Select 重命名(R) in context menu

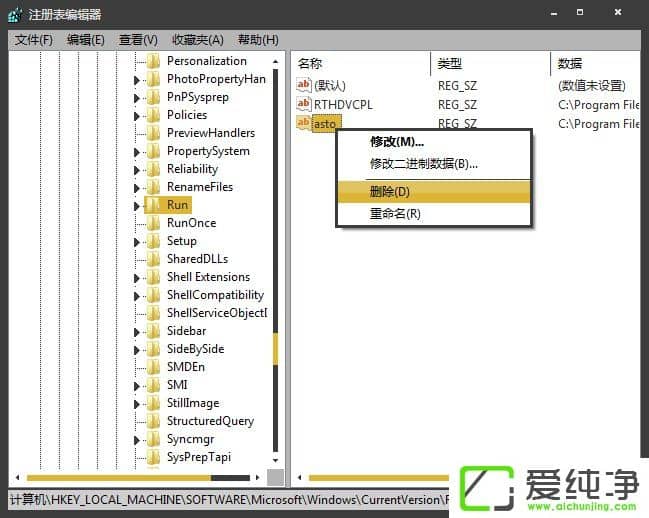point(395,214)
